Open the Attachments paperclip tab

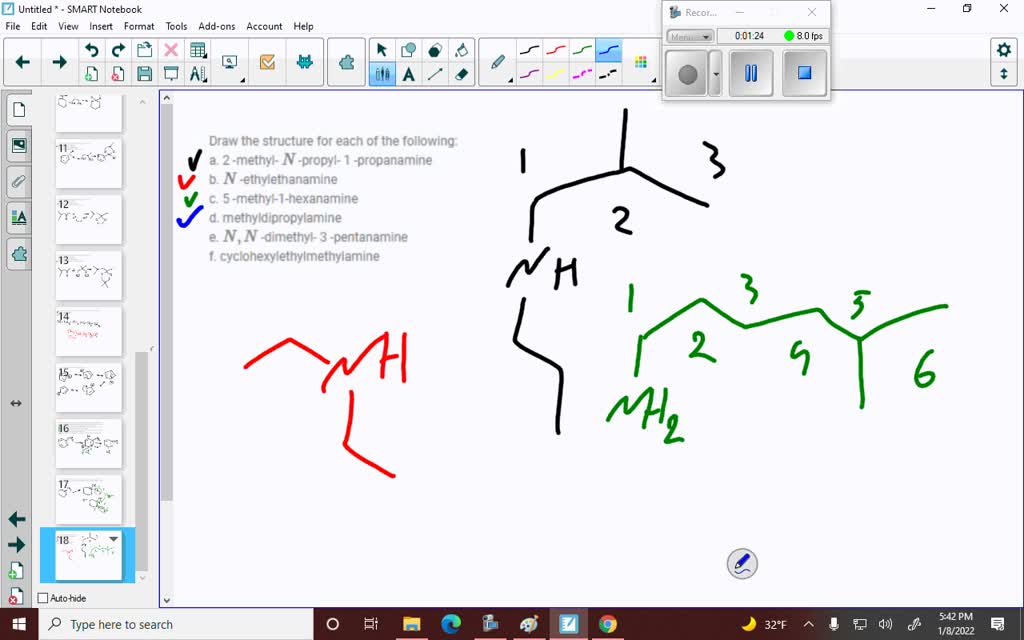coord(19,181)
